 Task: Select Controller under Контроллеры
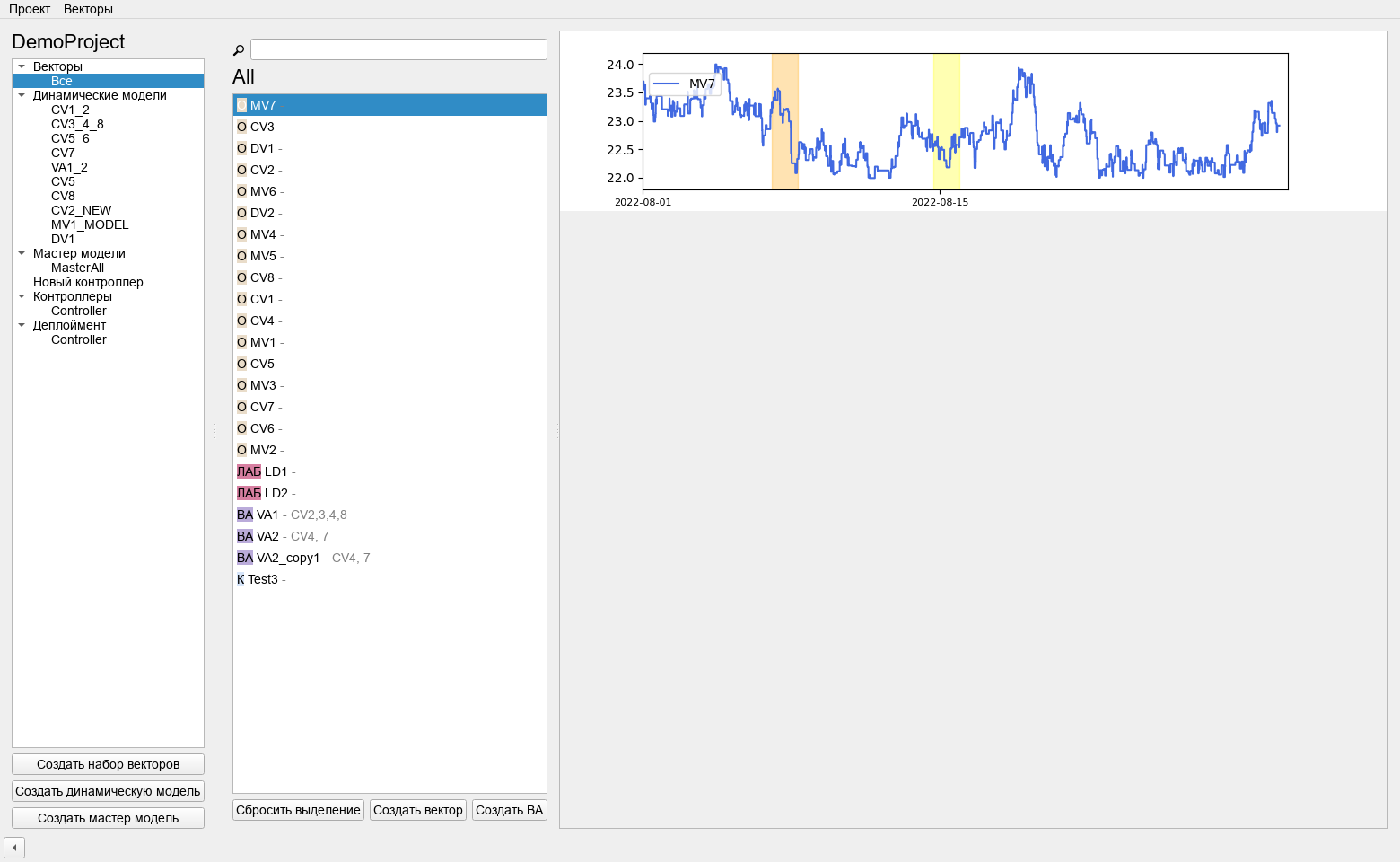tap(79, 311)
